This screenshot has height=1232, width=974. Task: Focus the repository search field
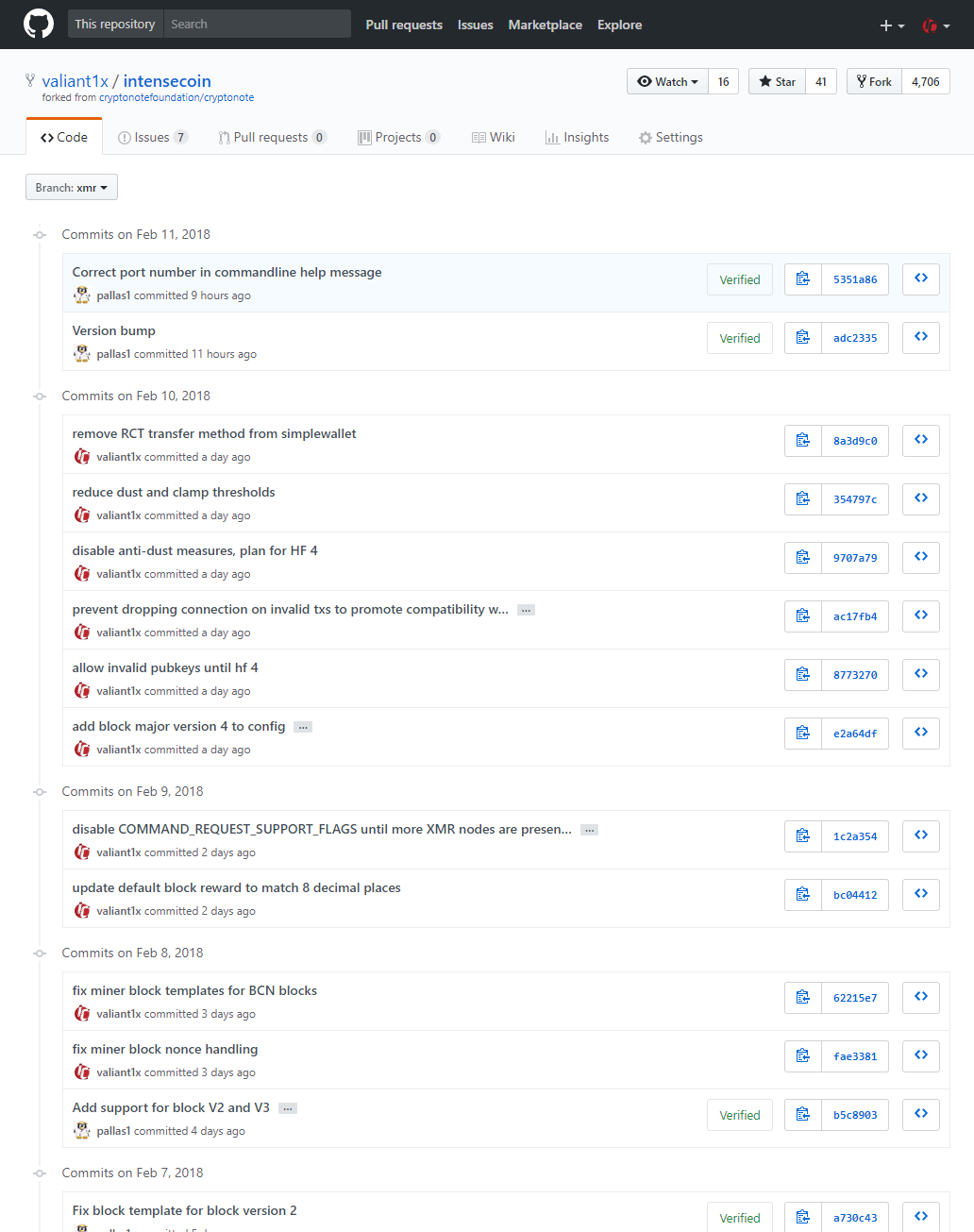point(257,25)
